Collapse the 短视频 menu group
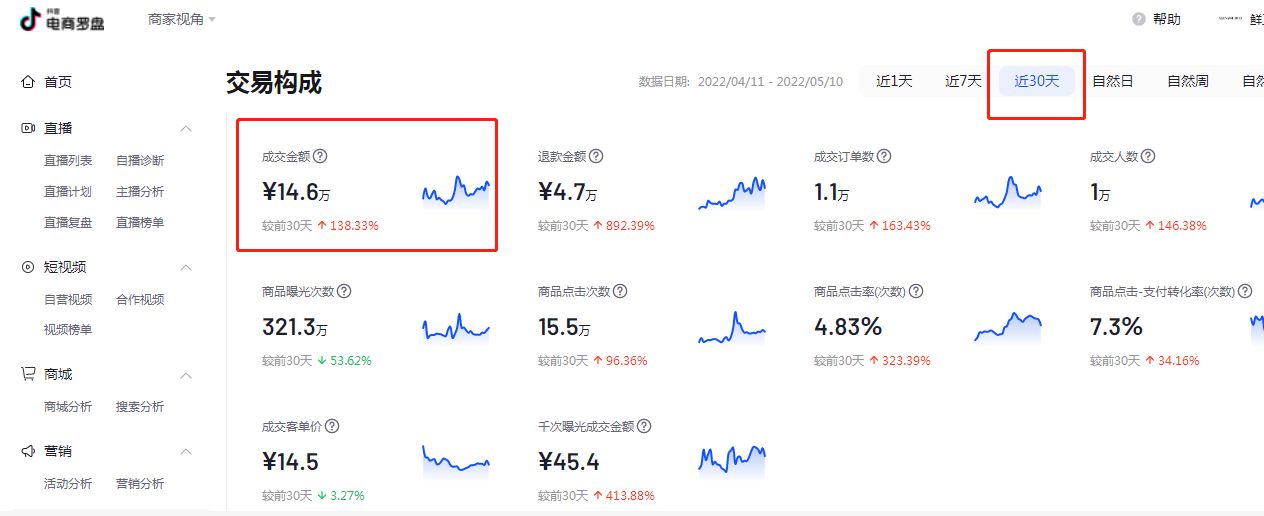The width and height of the screenshot is (1264, 516). [185, 268]
